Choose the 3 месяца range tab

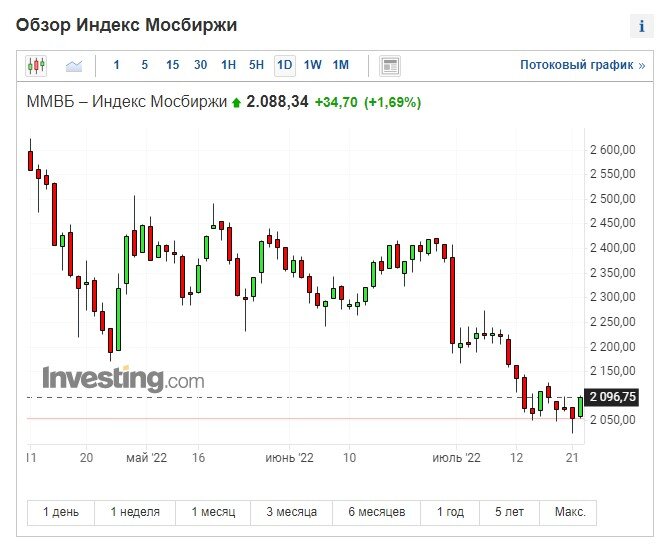(x=292, y=512)
